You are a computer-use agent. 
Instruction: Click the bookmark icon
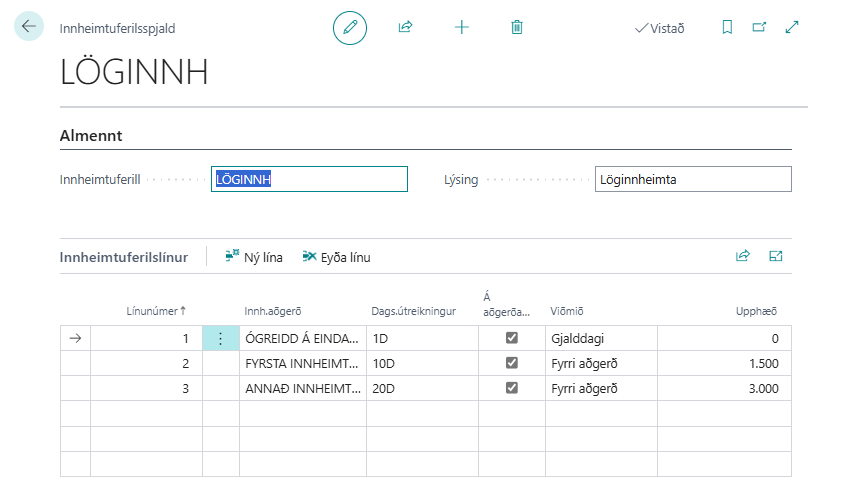(727, 28)
